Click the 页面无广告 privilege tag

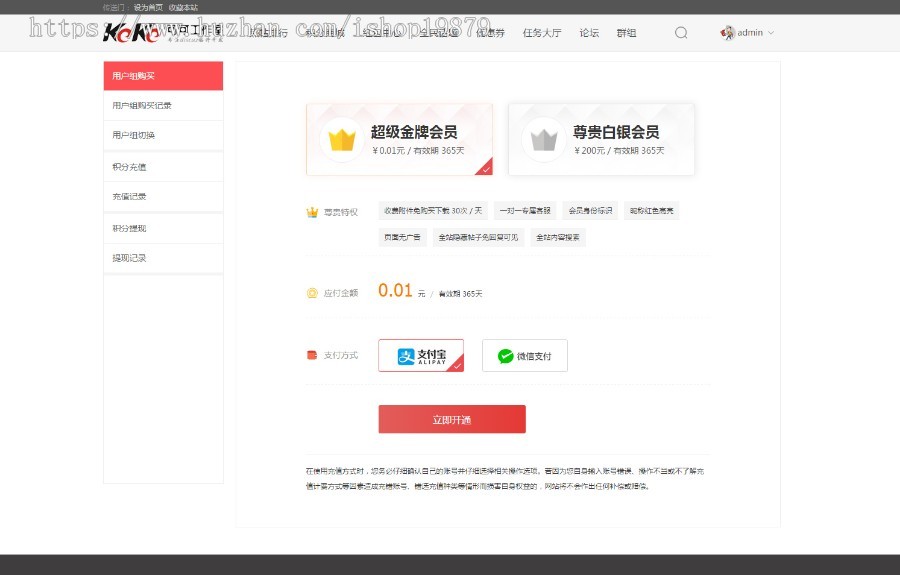402,237
